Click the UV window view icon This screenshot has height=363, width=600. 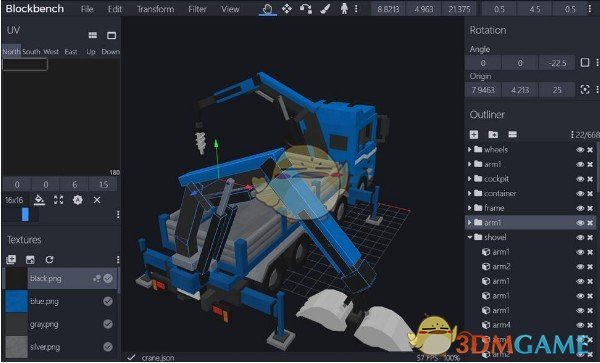coord(111,36)
